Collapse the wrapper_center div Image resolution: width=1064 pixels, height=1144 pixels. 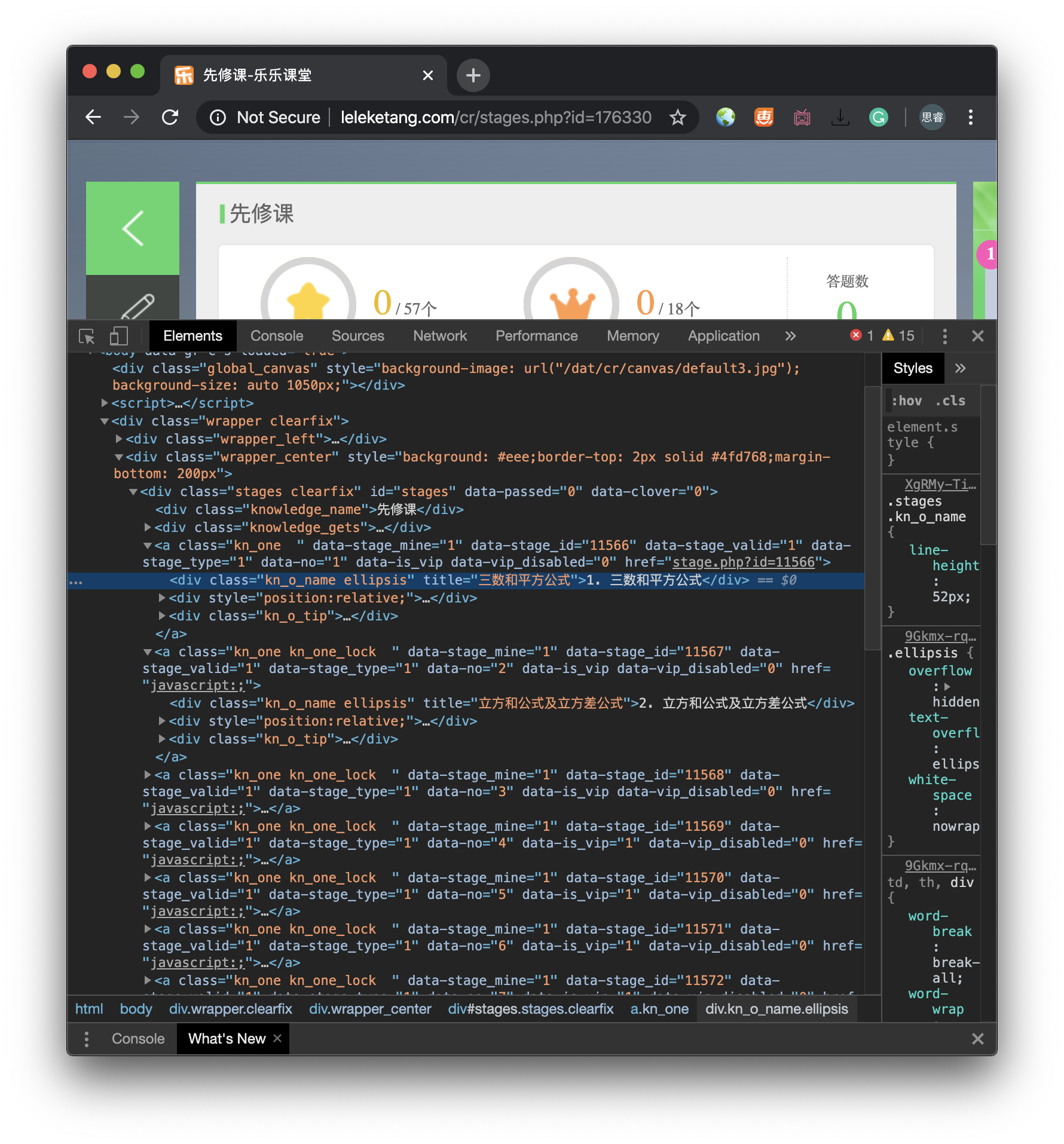[119, 457]
